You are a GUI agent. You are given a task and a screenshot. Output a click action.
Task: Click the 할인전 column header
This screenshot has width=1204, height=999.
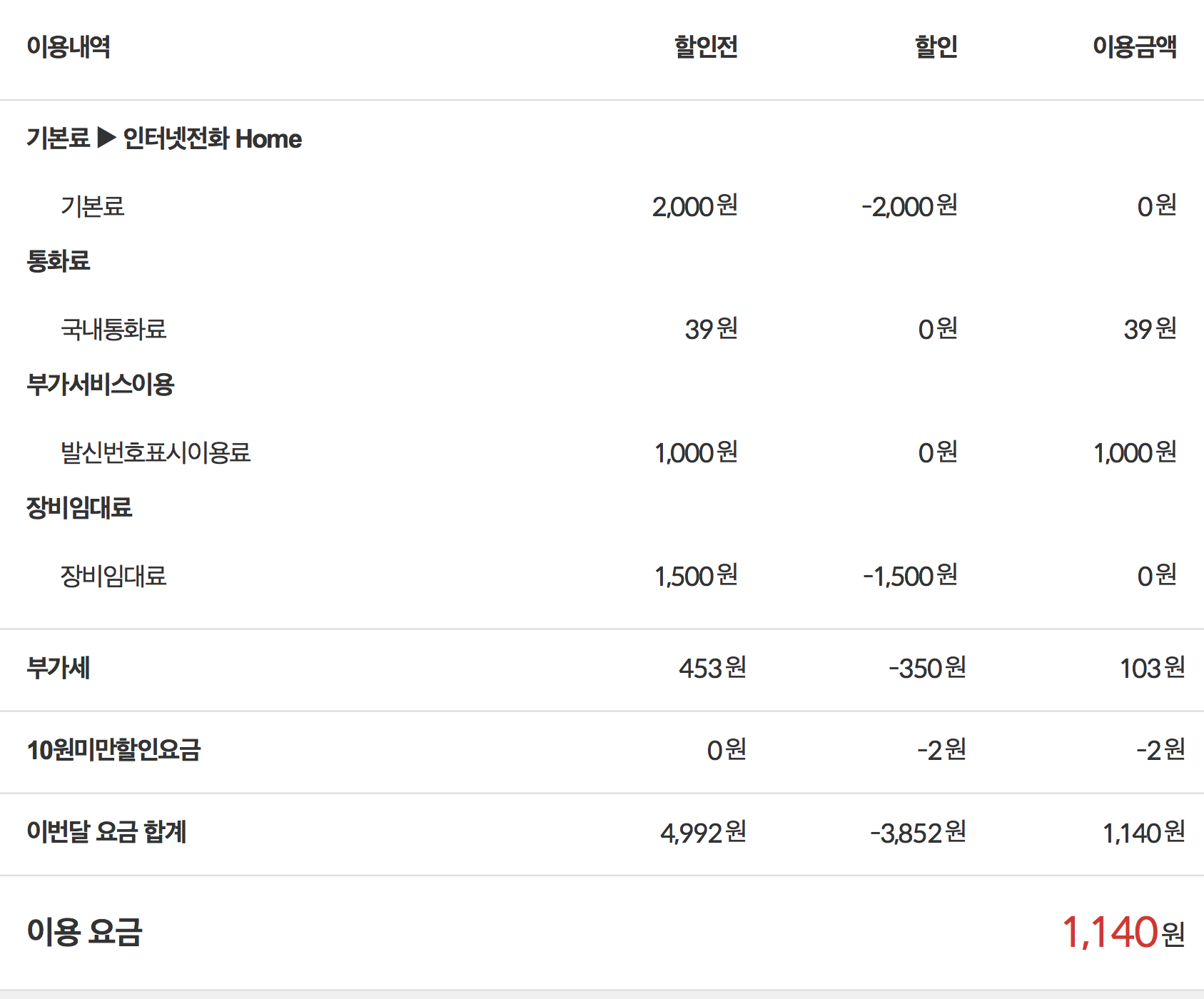(x=706, y=47)
